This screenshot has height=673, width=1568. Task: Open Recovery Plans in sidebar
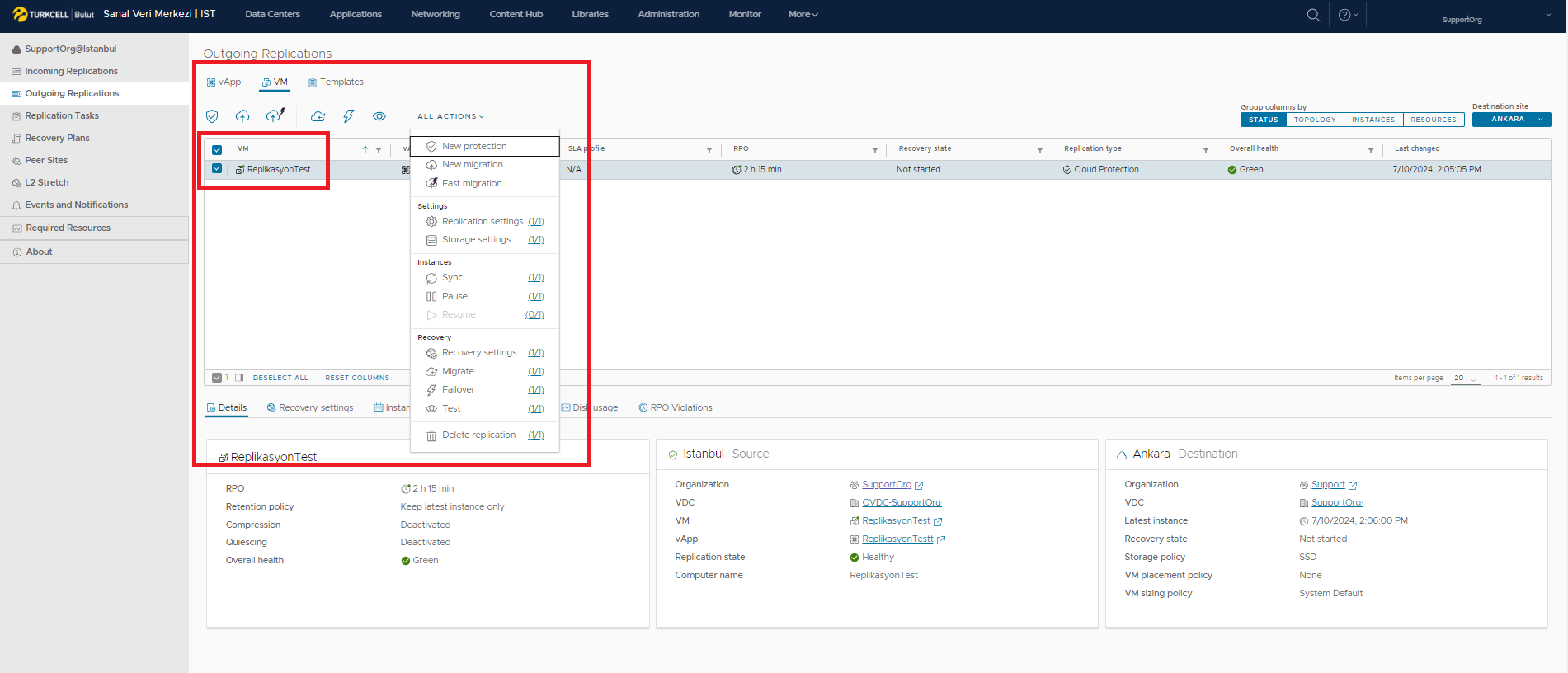57,139
